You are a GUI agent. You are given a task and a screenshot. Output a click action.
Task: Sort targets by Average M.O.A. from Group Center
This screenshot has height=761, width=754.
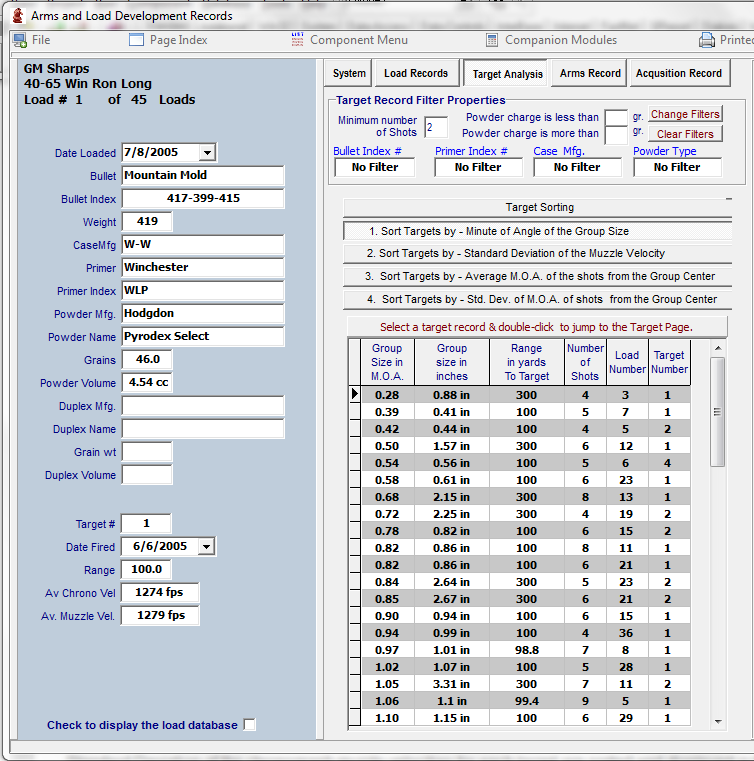click(538, 276)
